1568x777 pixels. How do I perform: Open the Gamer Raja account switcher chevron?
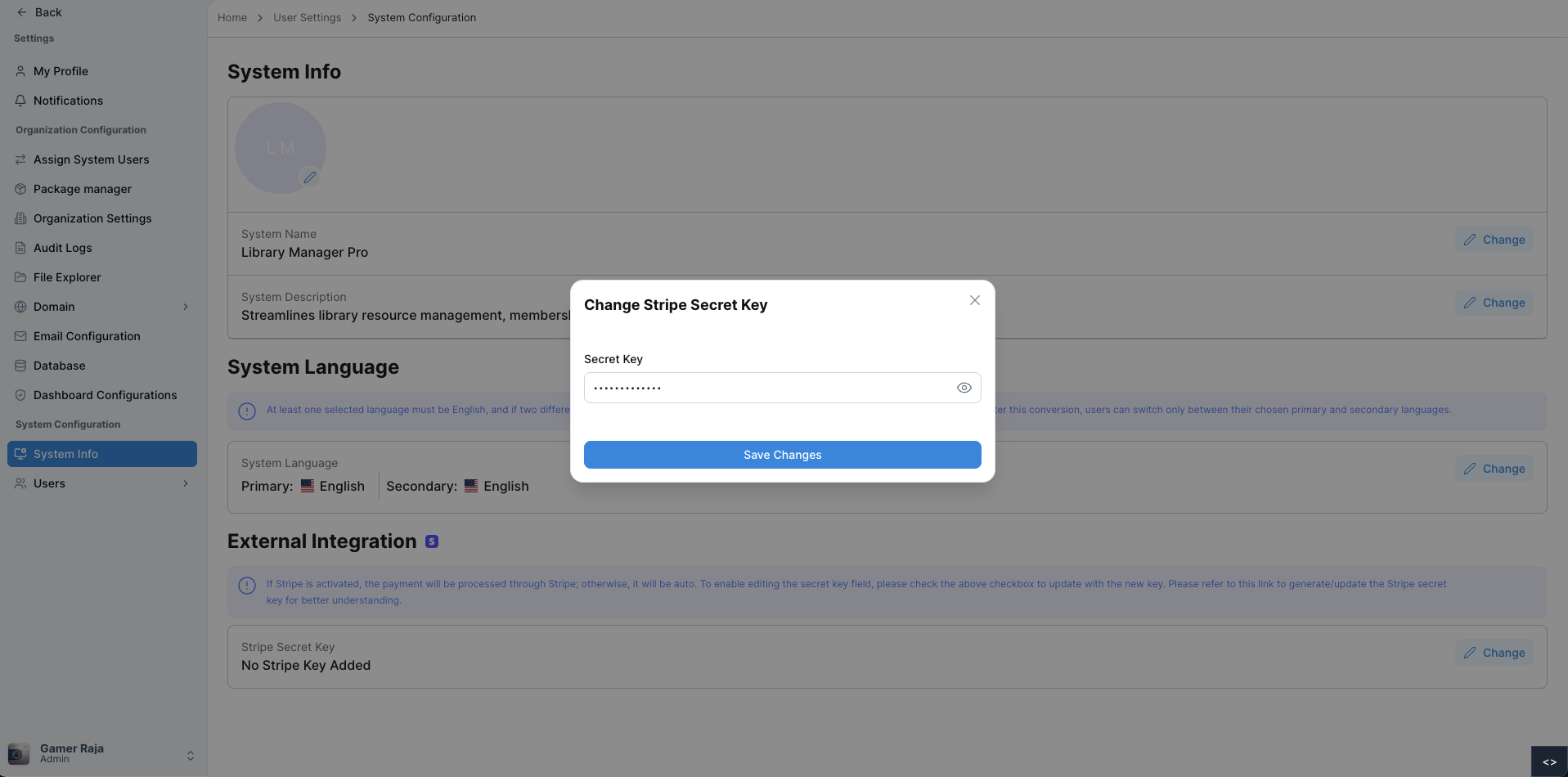click(190, 755)
